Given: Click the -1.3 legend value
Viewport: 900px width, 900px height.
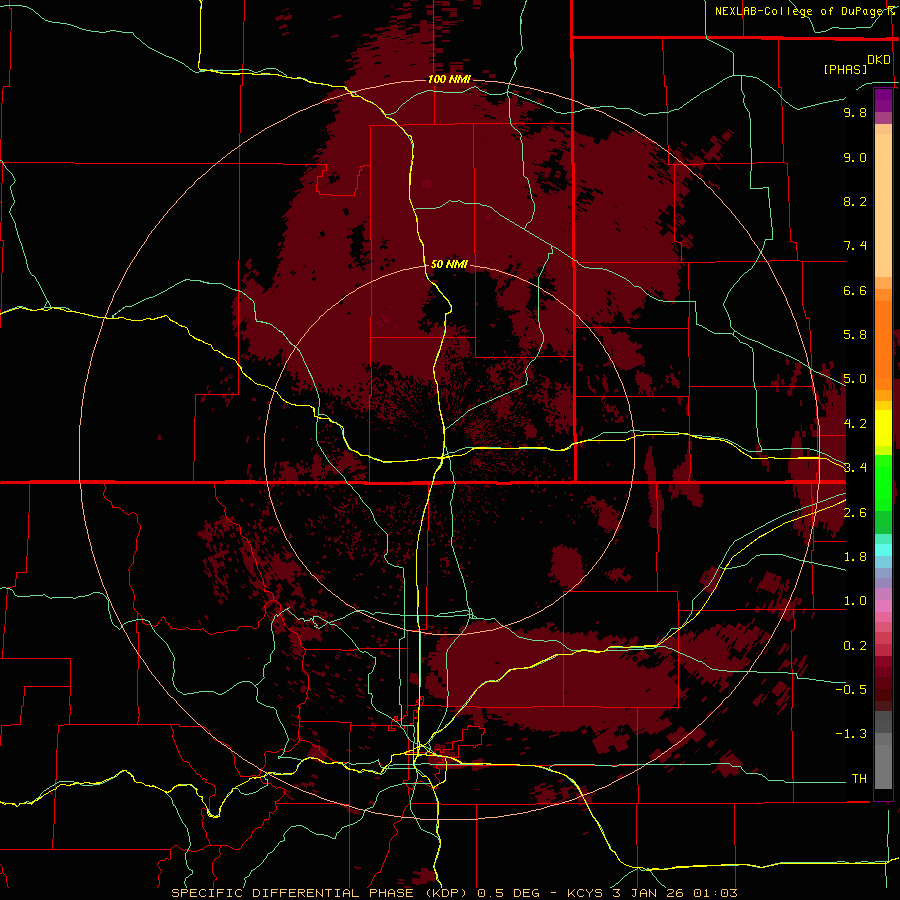Looking at the screenshot, I should point(851,734).
